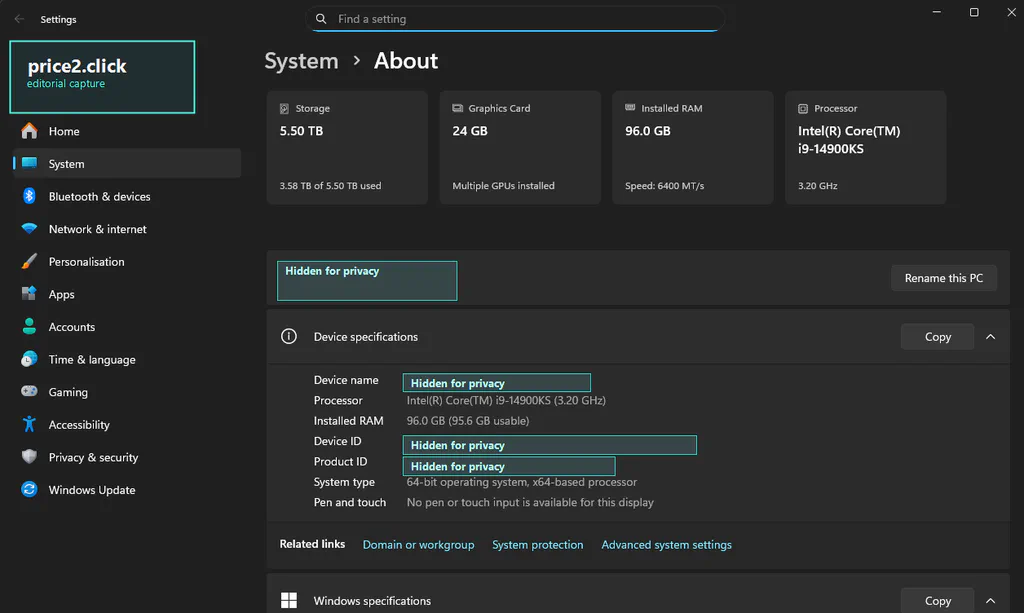Click '64-bit operating system, x64-based processor' text
This screenshot has height=613, width=1024.
pyautogui.click(x=521, y=482)
